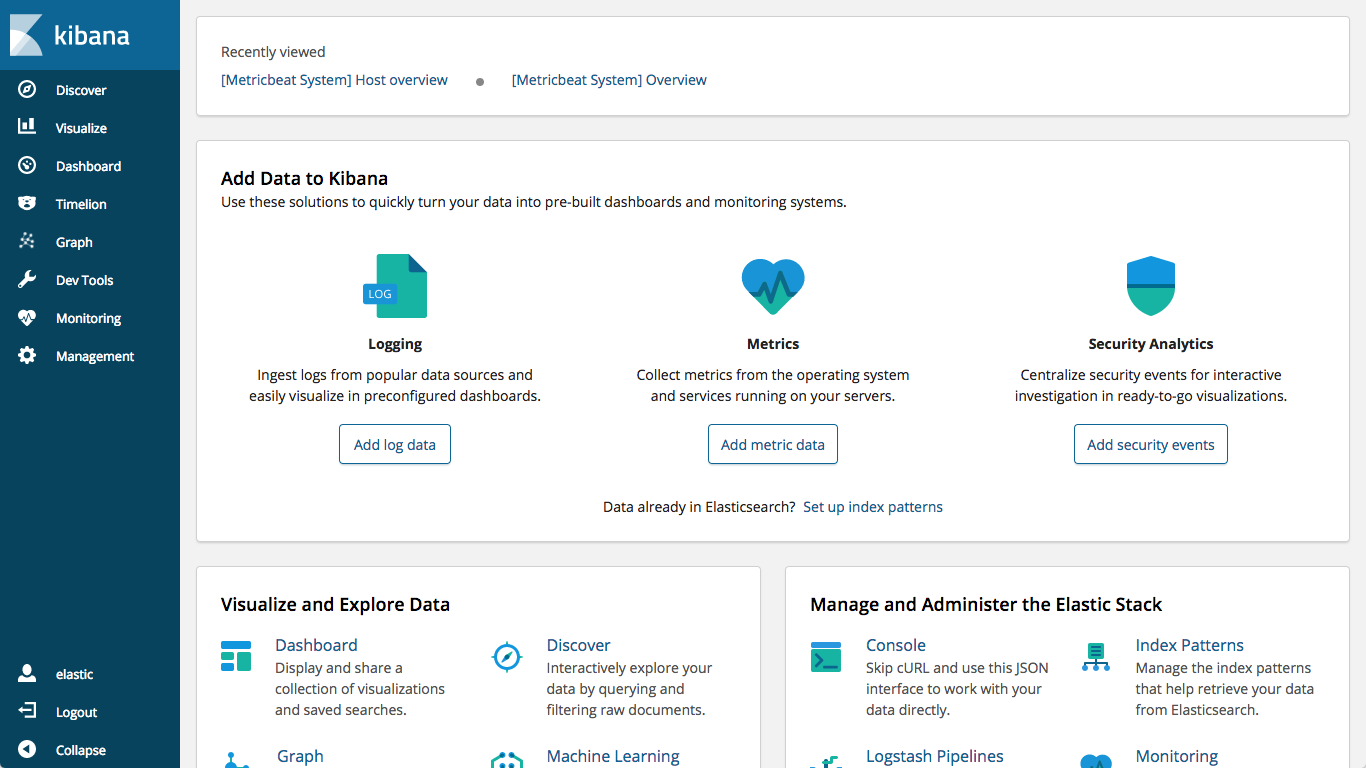Open the Console link in Manage section
Viewport: 1366px width, 768px height.
896,645
